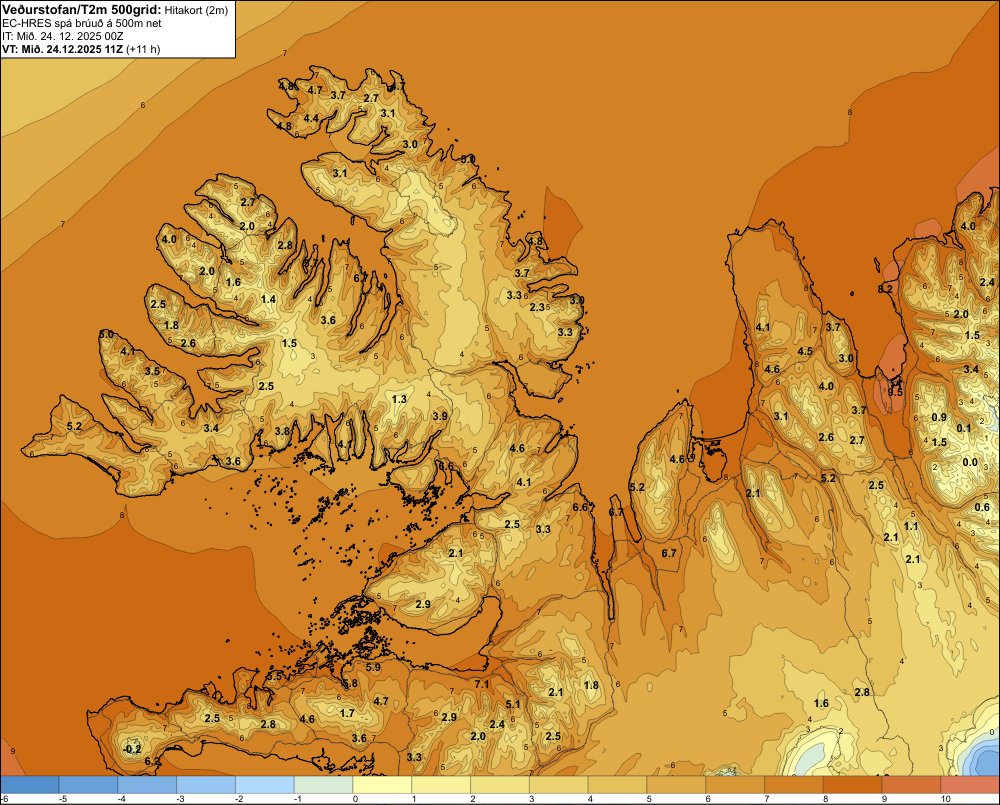1000x805 pixels.
Task: Click the '1.1' temperature value
Action: tap(911, 526)
